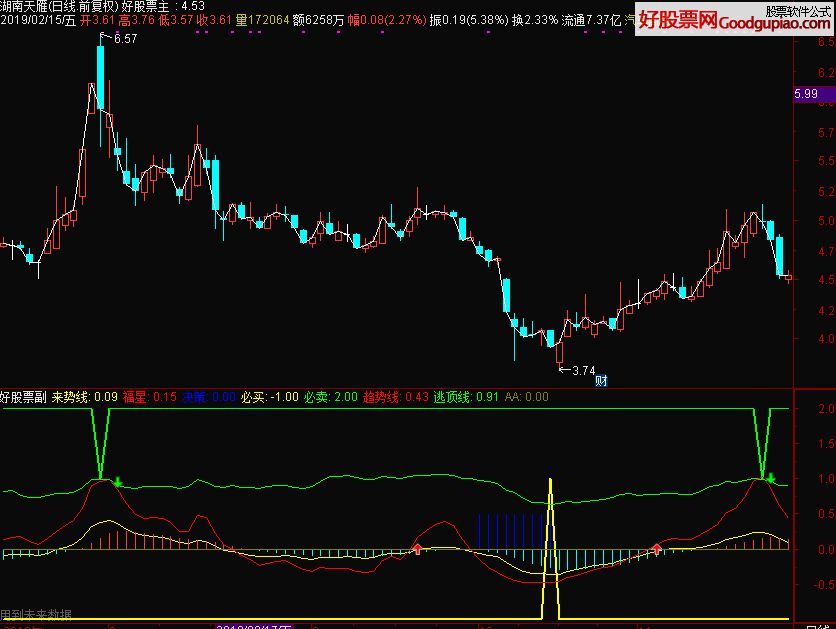
Task: Click the 1.5 label on the indicator axis
Action: point(826,443)
